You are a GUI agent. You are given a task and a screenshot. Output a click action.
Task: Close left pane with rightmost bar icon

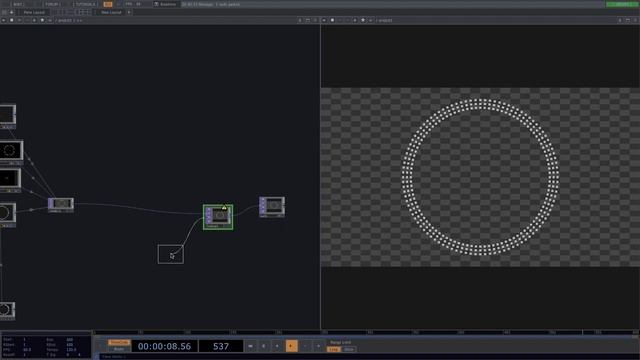pyautogui.click(x=316, y=20)
